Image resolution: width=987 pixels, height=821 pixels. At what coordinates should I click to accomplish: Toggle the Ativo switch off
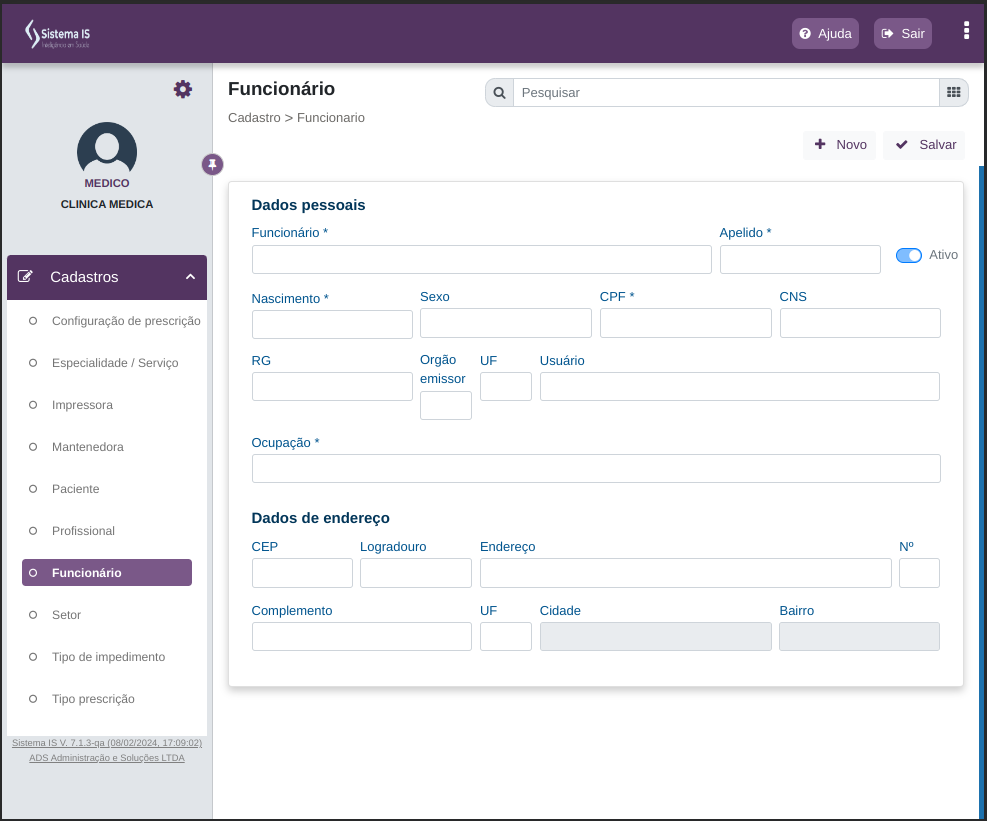click(x=908, y=255)
